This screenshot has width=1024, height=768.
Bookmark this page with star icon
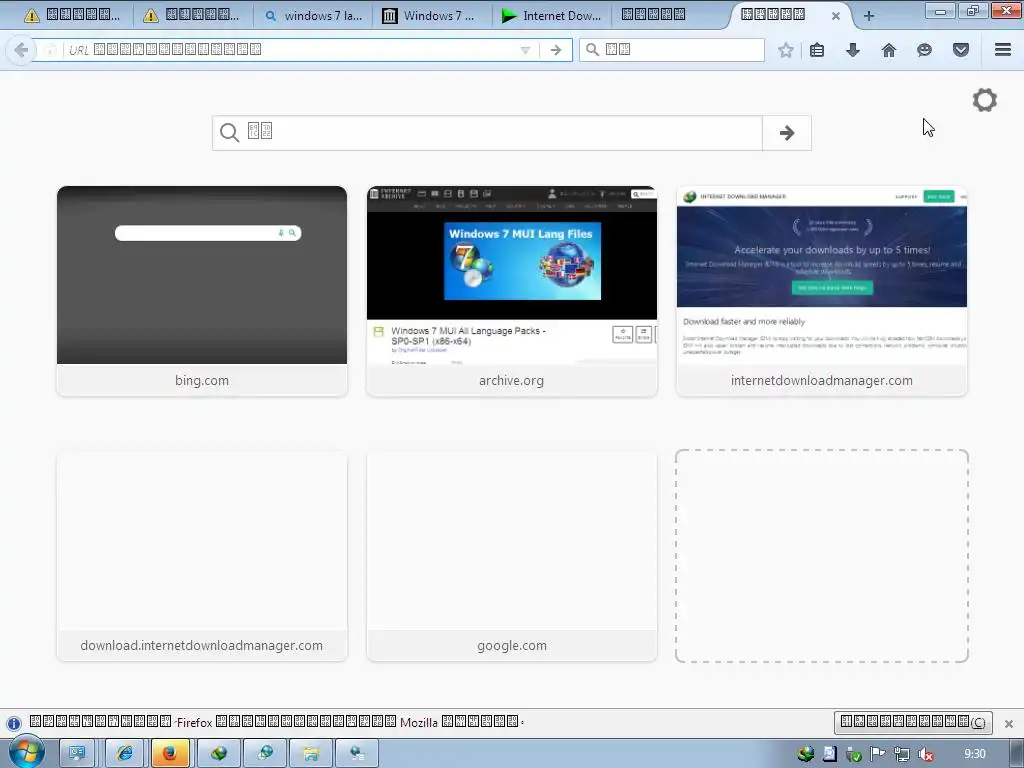coord(786,50)
